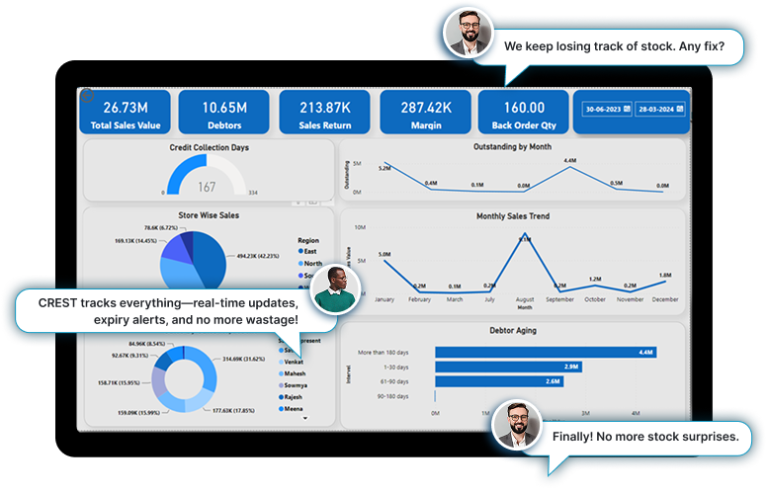Expand sales rep legend with down arrow

tap(304, 418)
